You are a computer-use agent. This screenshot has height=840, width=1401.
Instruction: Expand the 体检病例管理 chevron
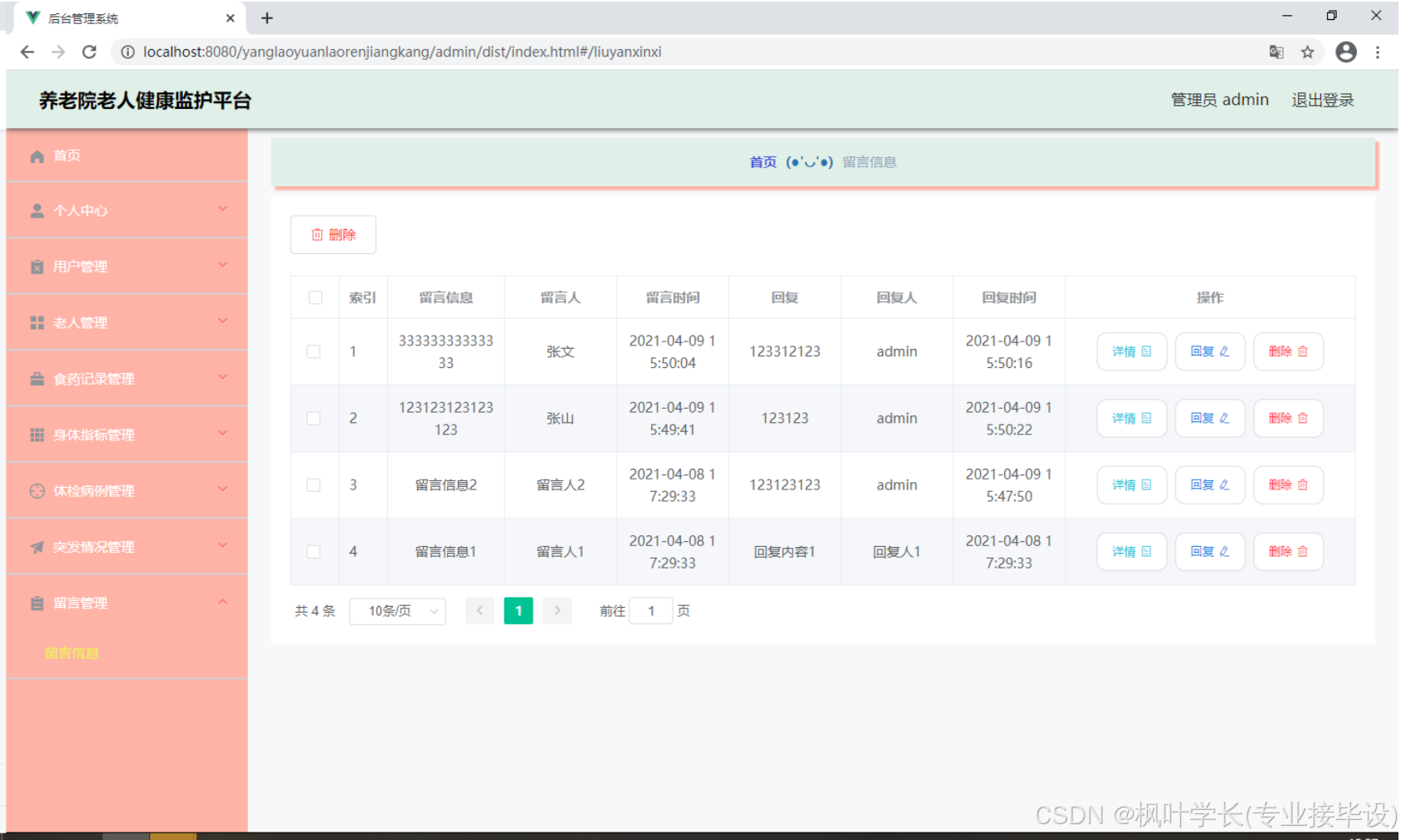click(x=222, y=489)
